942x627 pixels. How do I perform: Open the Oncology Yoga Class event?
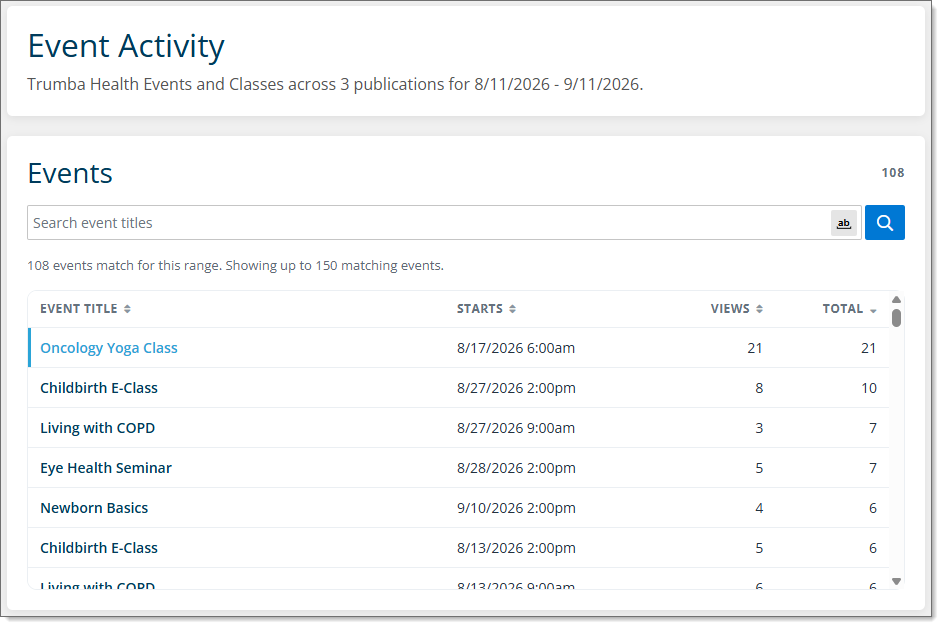coord(109,348)
